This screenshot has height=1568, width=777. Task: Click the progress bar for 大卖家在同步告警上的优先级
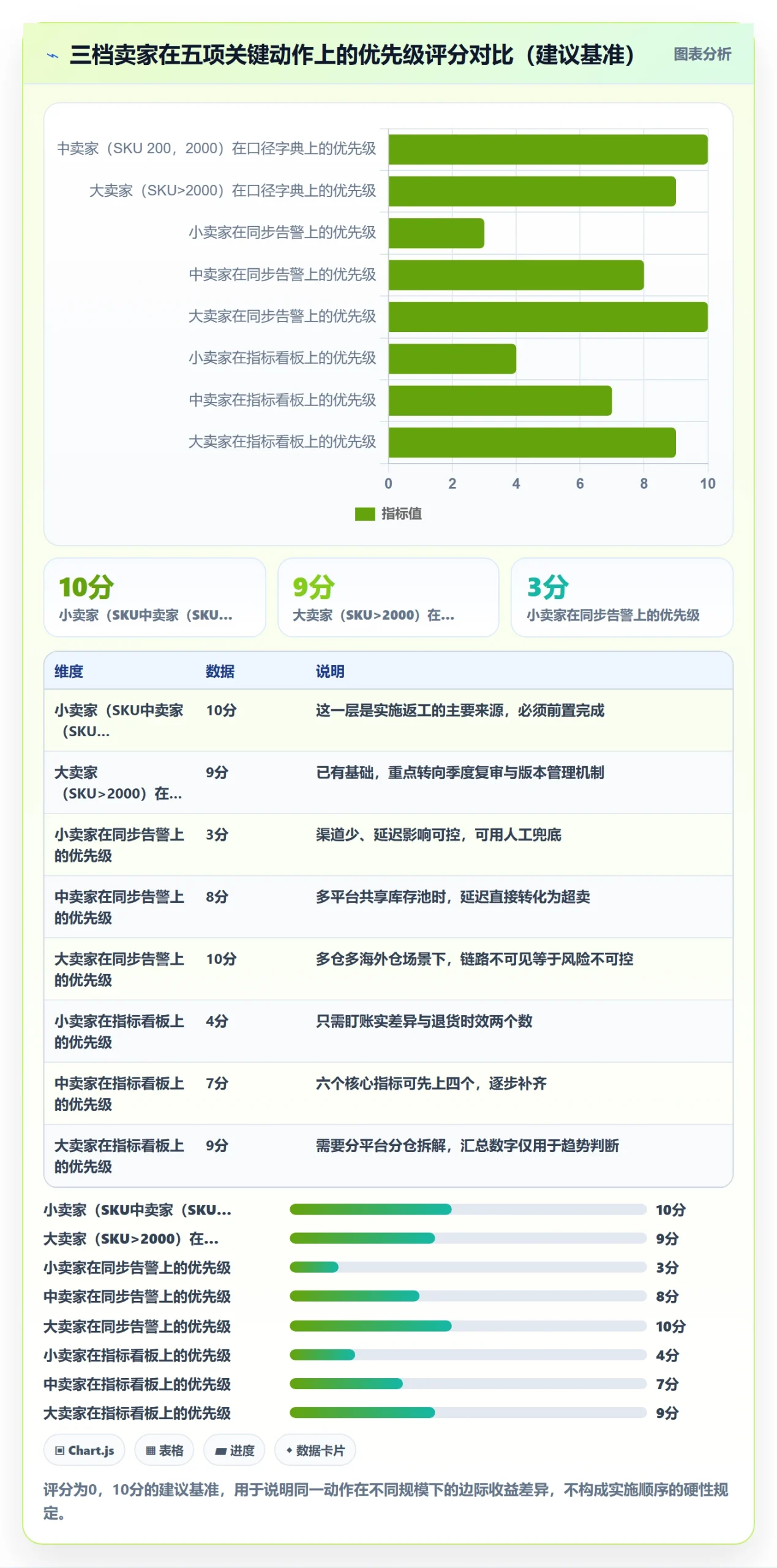468,1326
